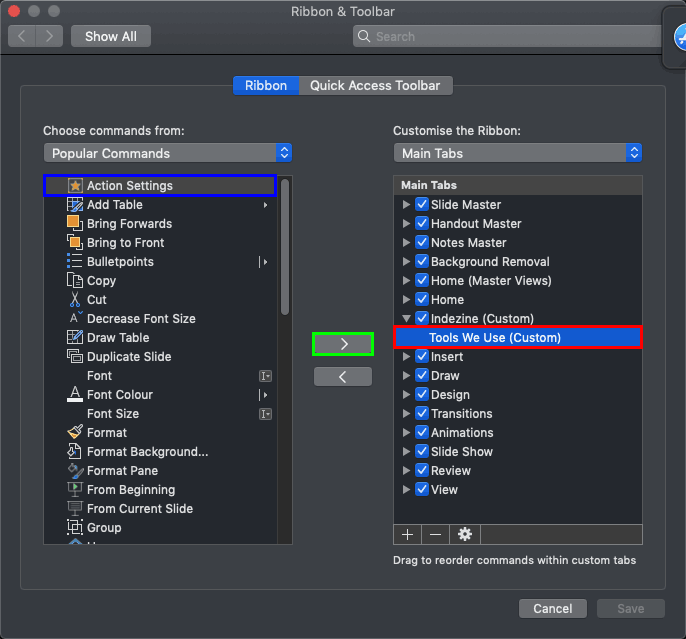Remove command with the left arrow button
The height and width of the screenshot is (639, 686).
[343, 376]
